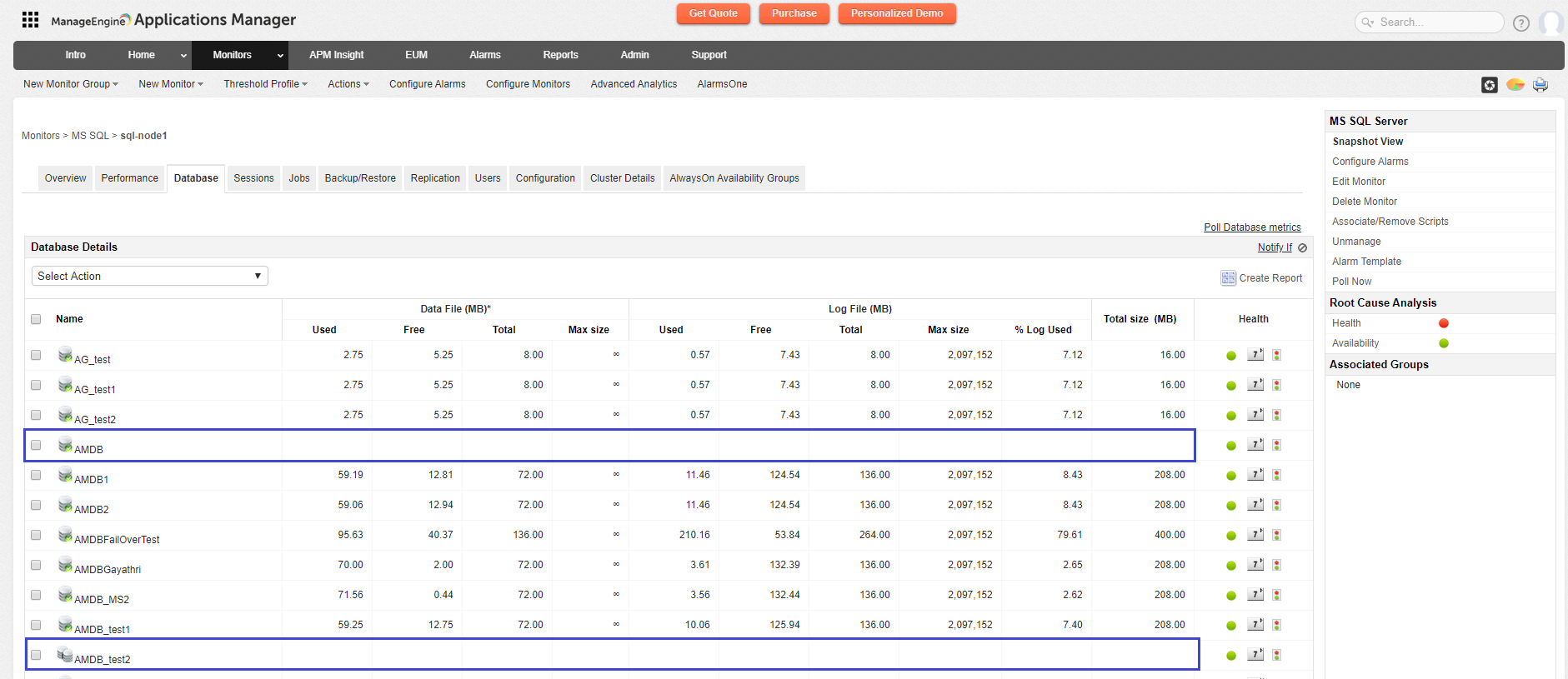The height and width of the screenshot is (679, 1568).
Task: Open the apps grid menu icon
Action: point(30,20)
